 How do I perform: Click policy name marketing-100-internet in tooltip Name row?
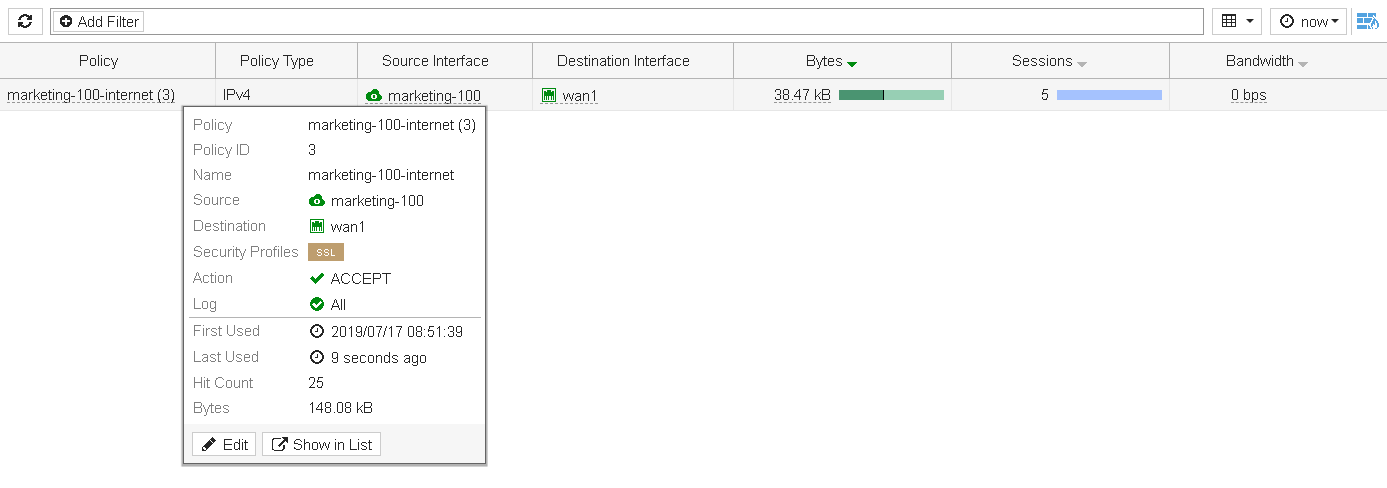point(381,175)
